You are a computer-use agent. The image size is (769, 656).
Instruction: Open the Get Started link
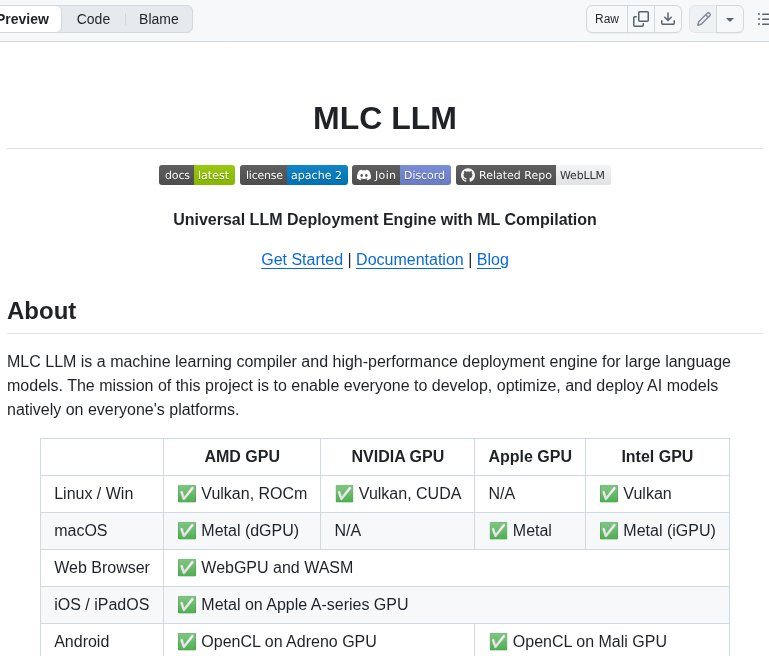click(x=302, y=259)
